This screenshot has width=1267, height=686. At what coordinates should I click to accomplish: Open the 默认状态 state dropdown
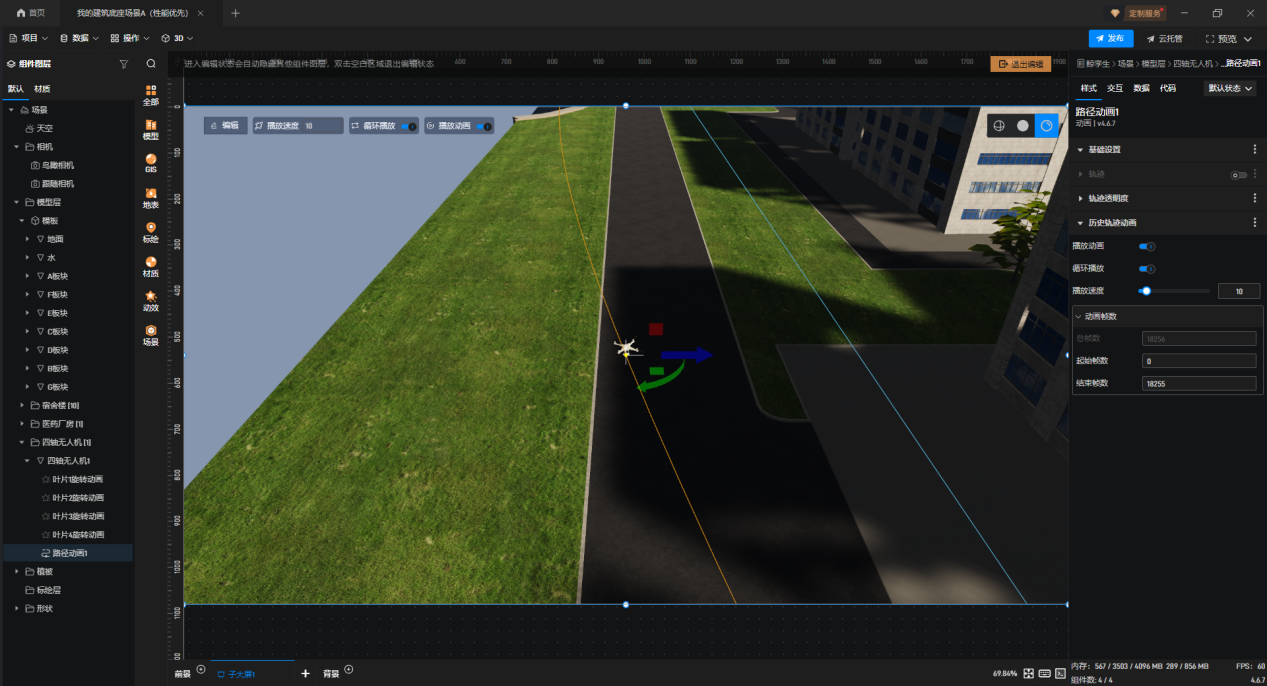pyautogui.click(x=1230, y=88)
